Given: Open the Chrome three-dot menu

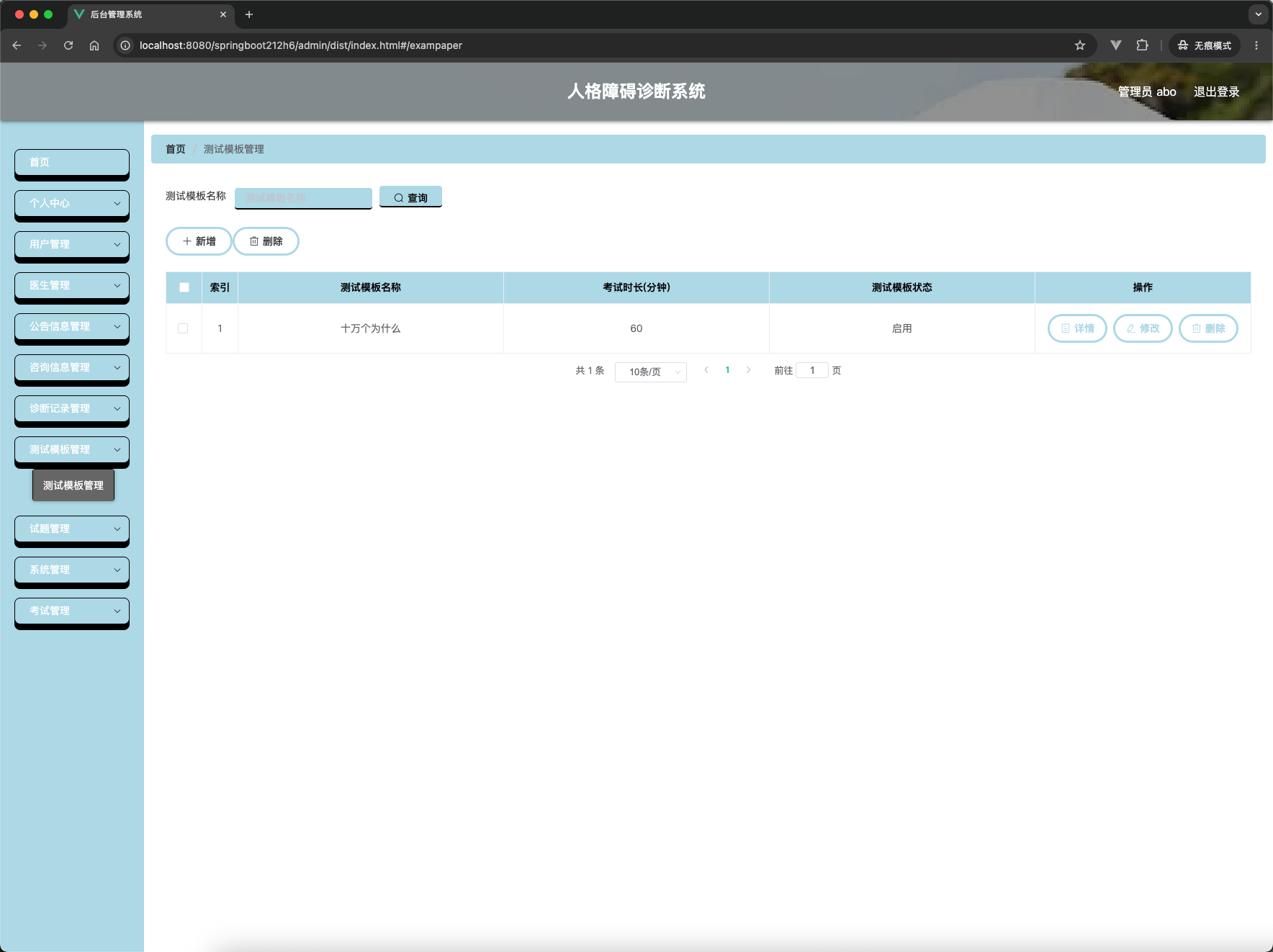Looking at the screenshot, I should tap(1256, 45).
